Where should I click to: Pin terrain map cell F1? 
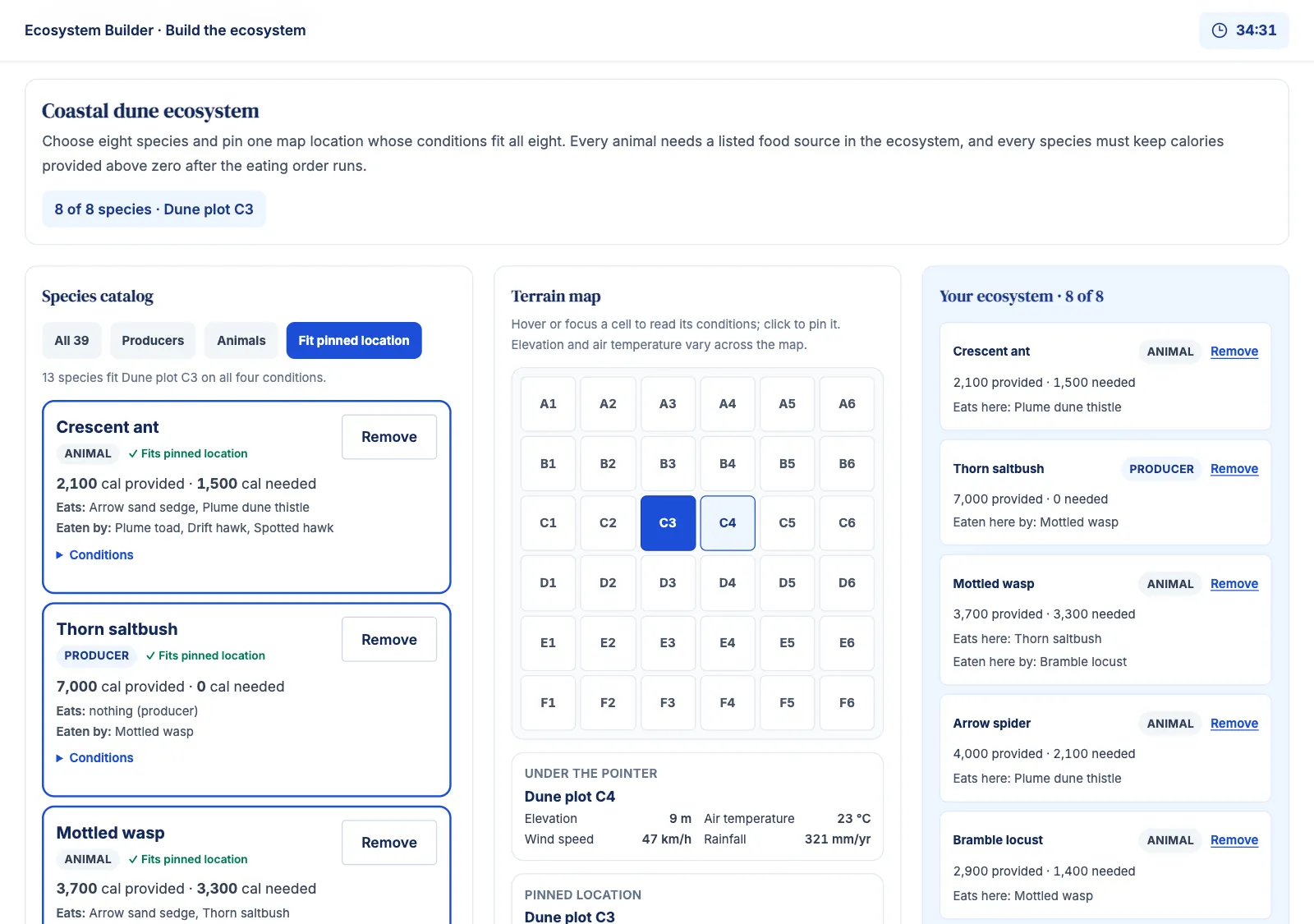[x=548, y=703]
